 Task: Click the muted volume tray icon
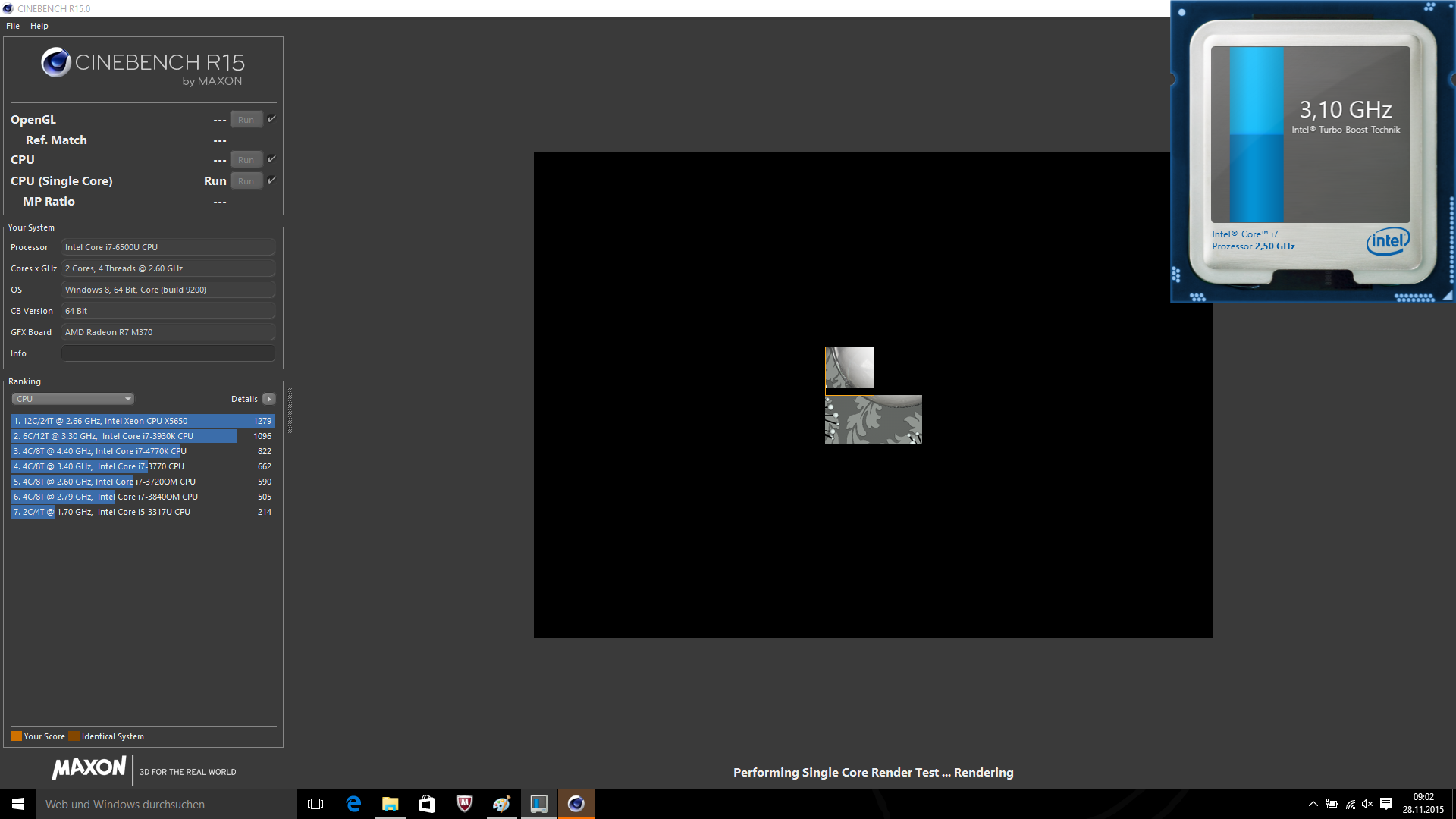coord(1367,804)
